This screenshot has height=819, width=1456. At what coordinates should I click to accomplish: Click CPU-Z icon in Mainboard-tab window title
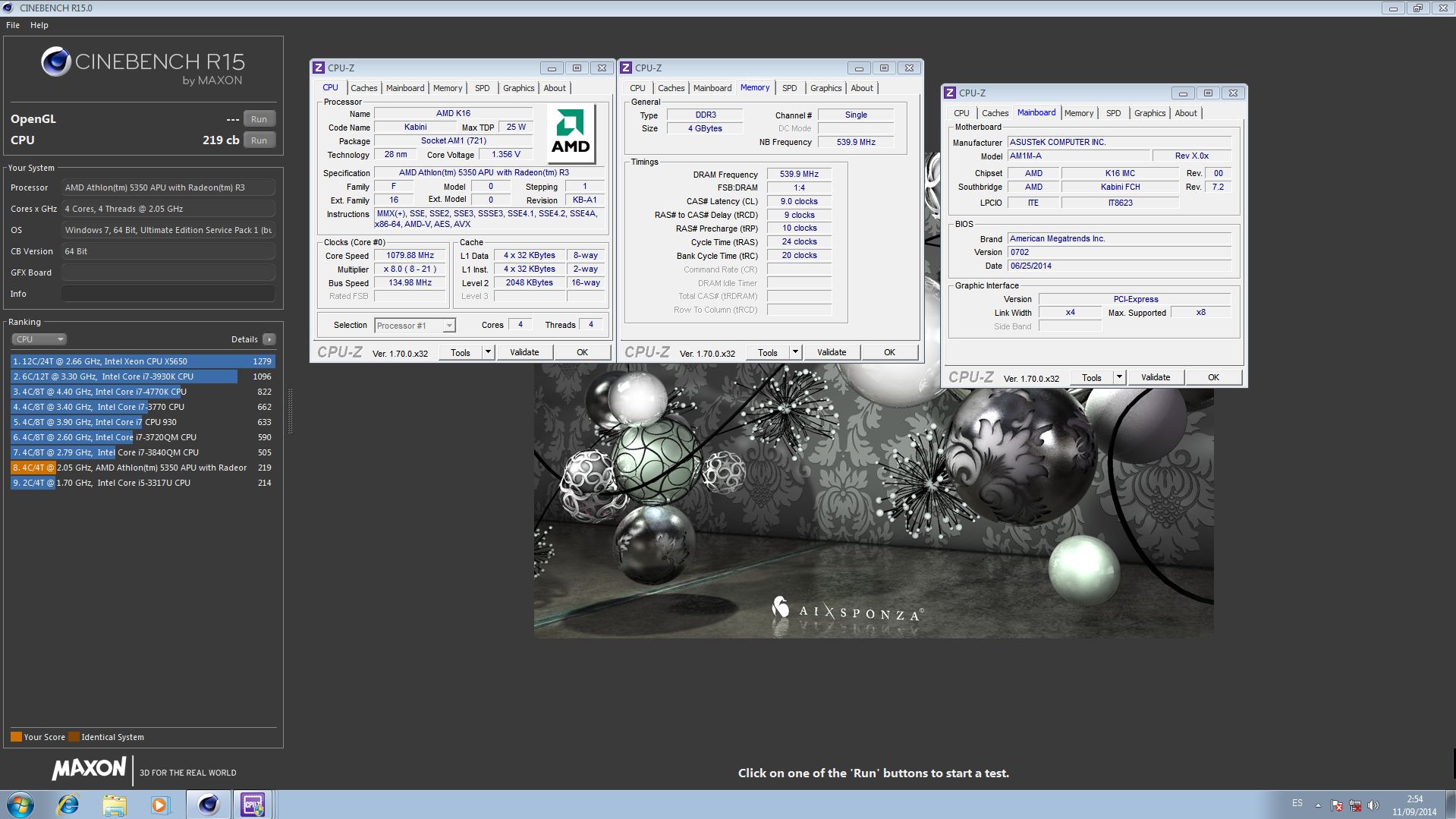(949, 93)
